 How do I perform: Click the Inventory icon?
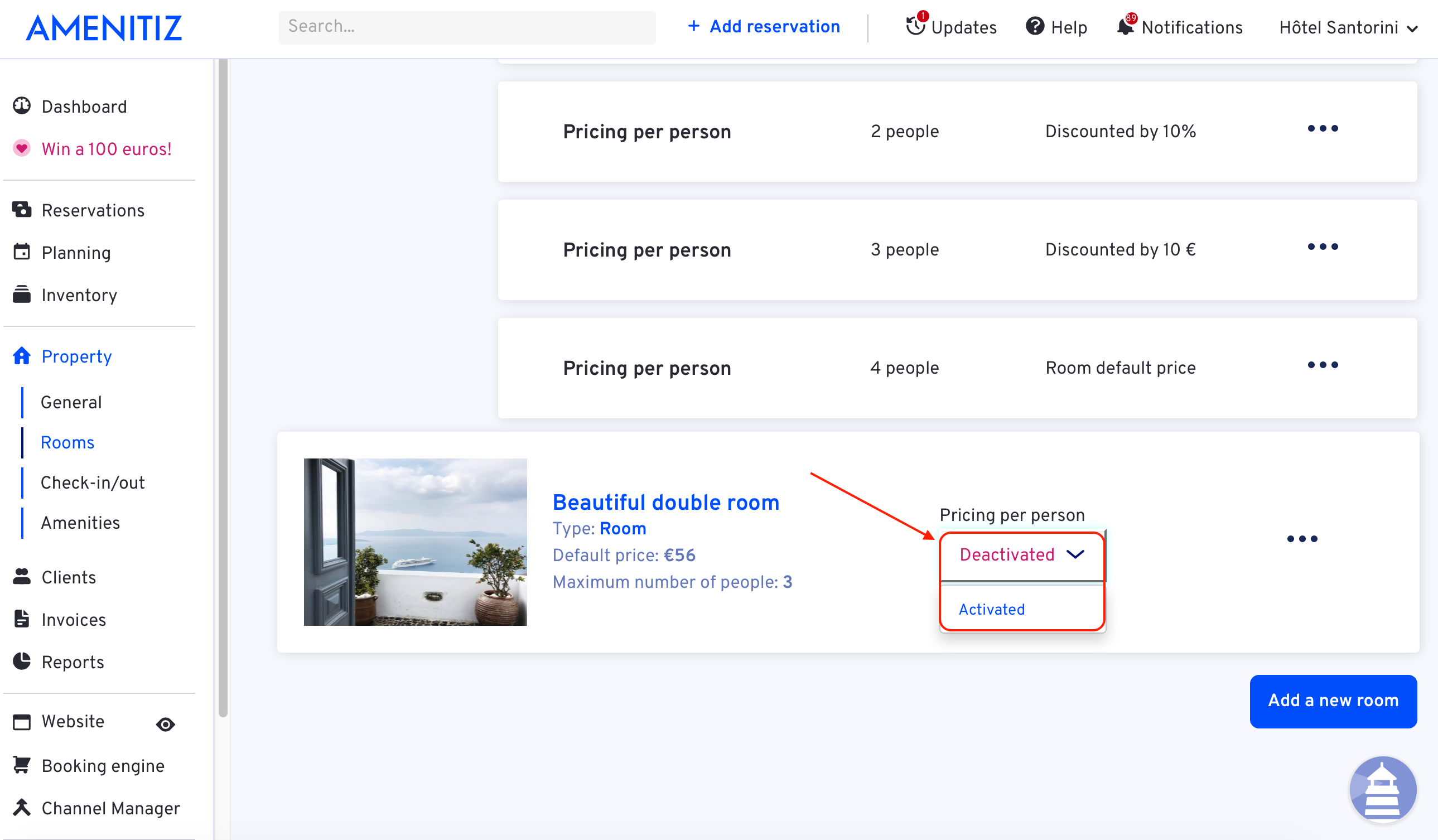[x=22, y=295]
